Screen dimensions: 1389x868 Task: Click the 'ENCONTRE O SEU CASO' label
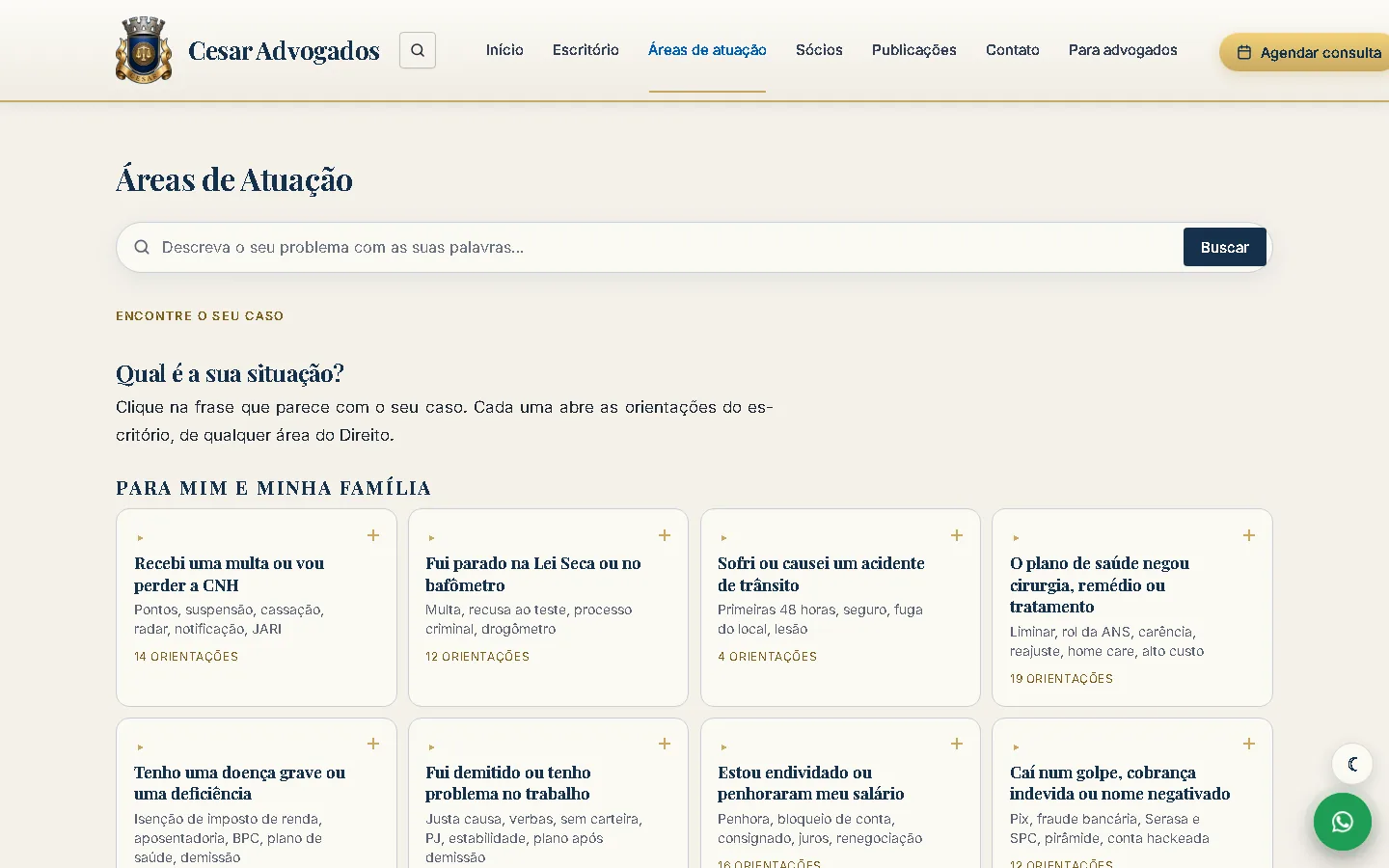click(200, 316)
